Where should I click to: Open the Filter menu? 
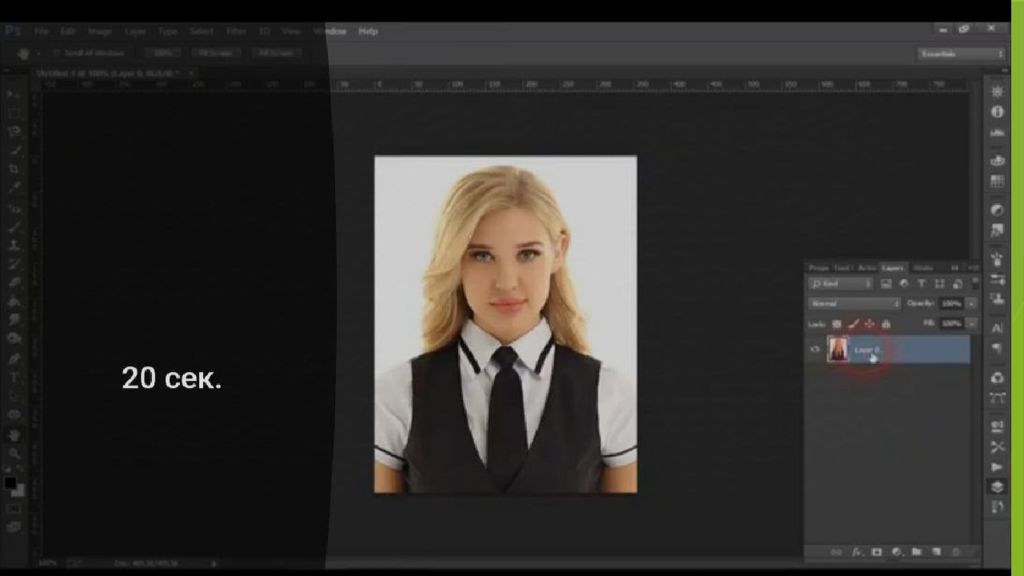pos(236,31)
